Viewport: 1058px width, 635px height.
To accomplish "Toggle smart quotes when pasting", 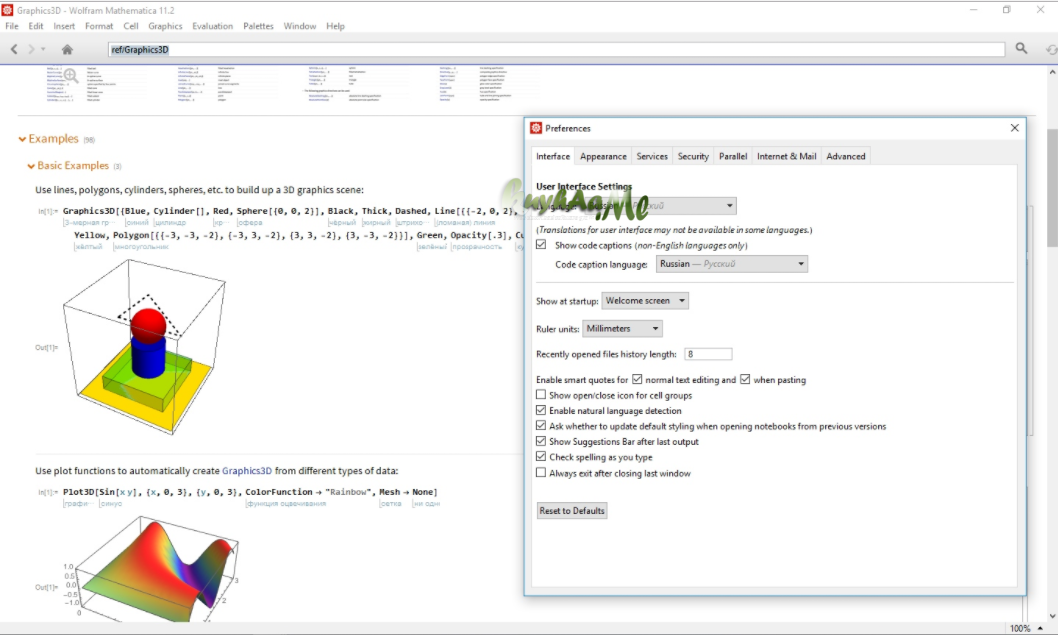I will pos(745,379).
